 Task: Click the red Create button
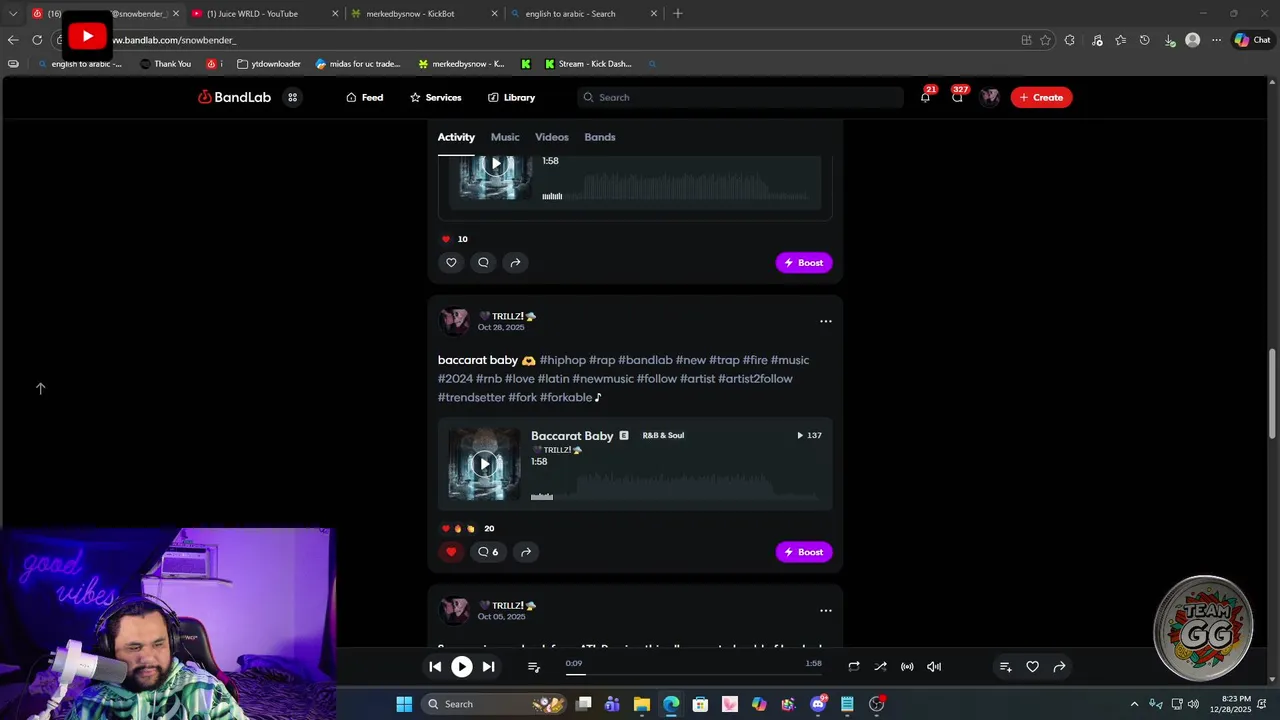point(1041,97)
